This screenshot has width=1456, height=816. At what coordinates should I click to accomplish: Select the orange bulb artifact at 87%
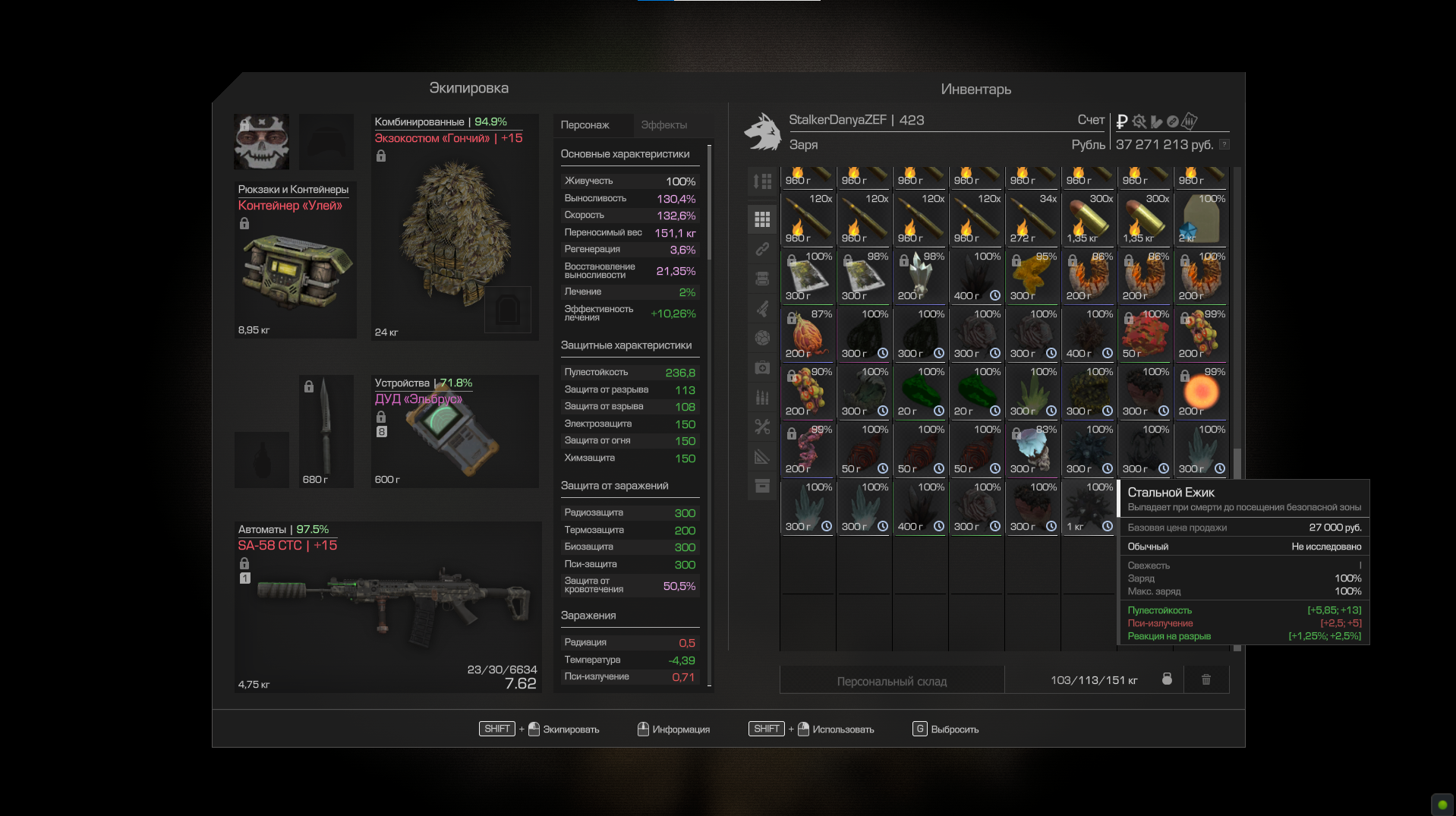click(x=808, y=334)
